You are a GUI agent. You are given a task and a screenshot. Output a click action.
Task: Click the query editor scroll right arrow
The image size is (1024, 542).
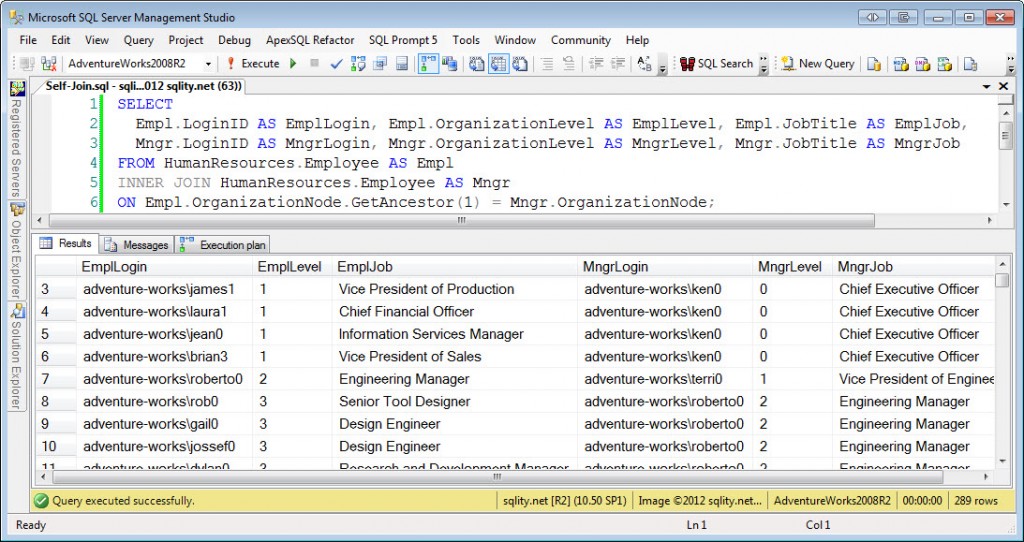(x=990, y=221)
